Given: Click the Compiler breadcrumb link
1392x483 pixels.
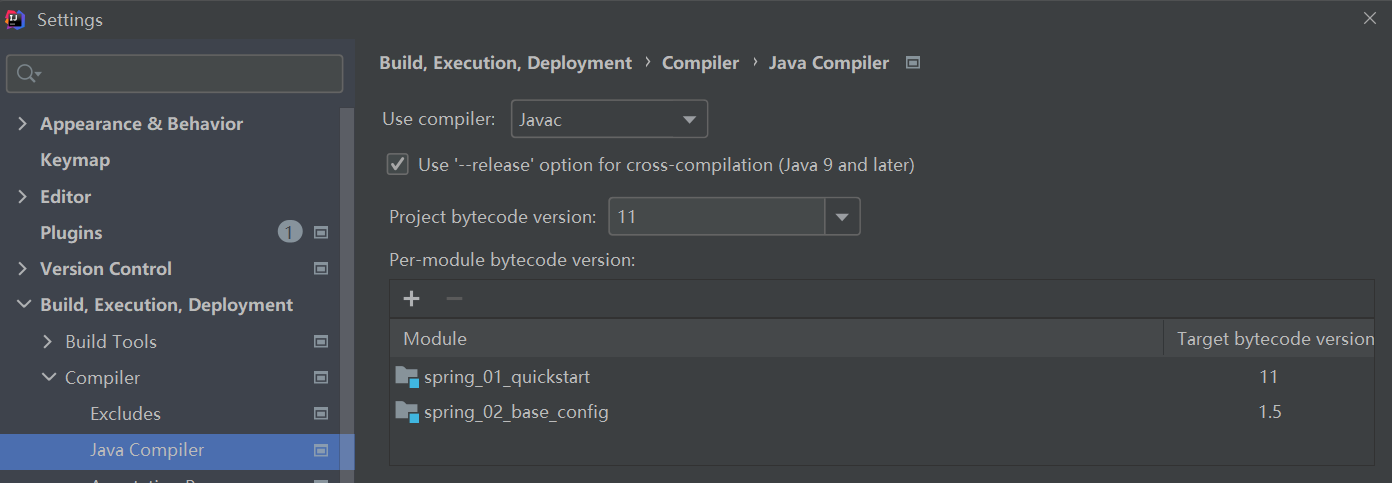Looking at the screenshot, I should coord(700,63).
